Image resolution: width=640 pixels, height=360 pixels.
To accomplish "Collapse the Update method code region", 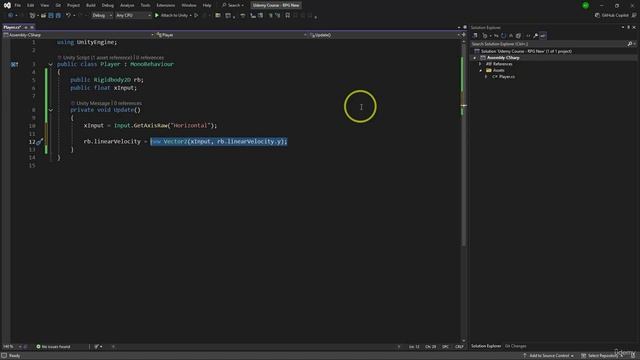I will (51, 110).
